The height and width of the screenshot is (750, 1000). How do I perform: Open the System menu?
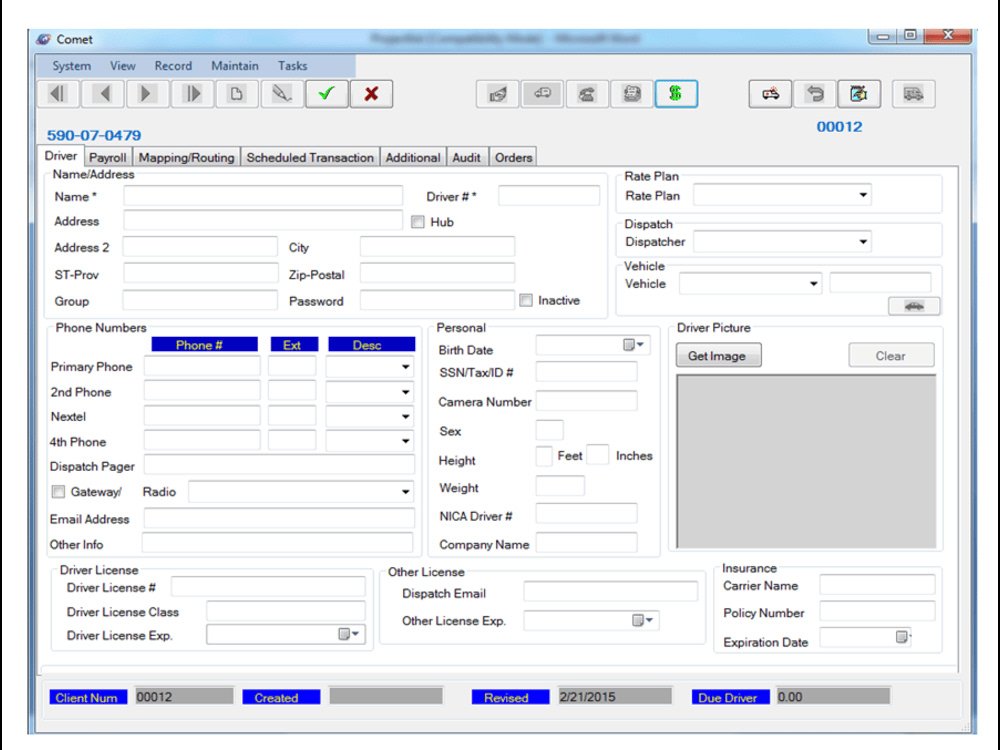71,66
